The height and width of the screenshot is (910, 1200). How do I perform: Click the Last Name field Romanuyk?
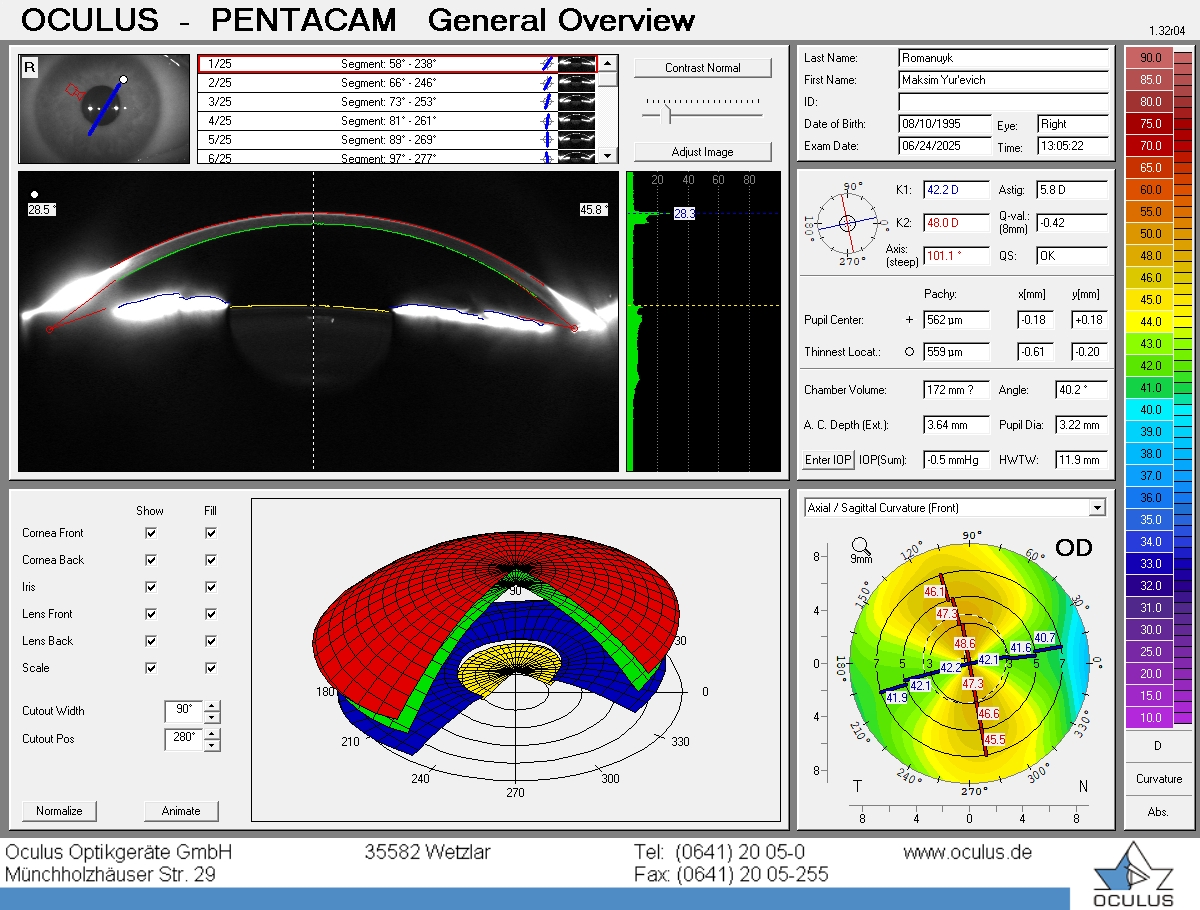[1003, 58]
